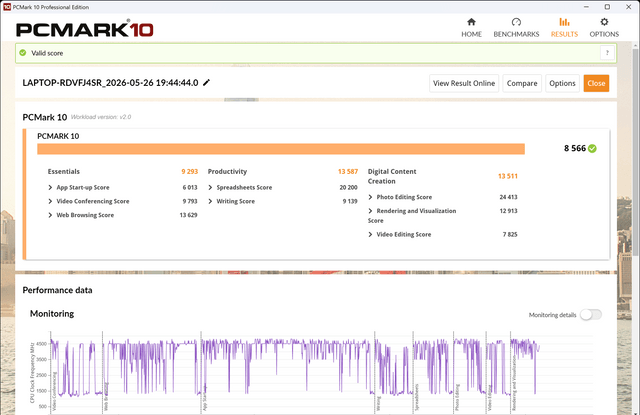Click the Valid score message text
This screenshot has width=640, height=415.
[47, 53]
